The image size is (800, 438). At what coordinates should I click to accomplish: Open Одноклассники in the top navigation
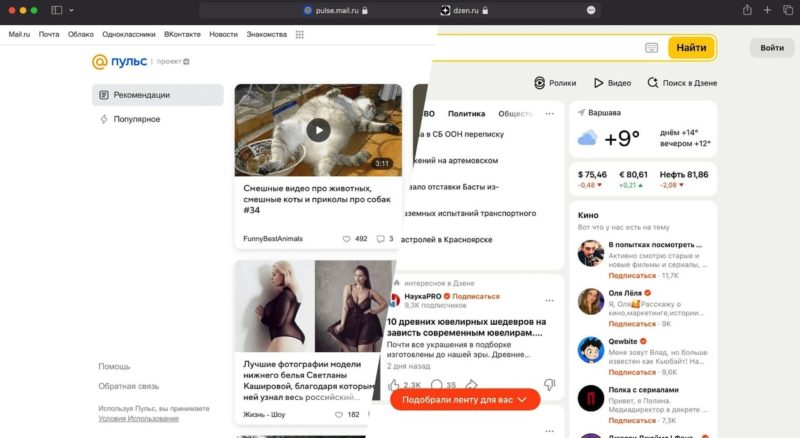(129, 34)
